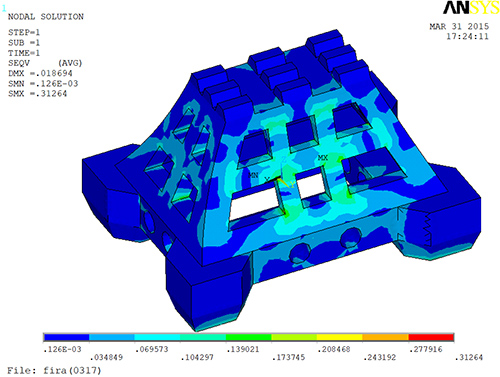Pick the yellow legend band above .208468

pyautogui.click(x=340, y=337)
